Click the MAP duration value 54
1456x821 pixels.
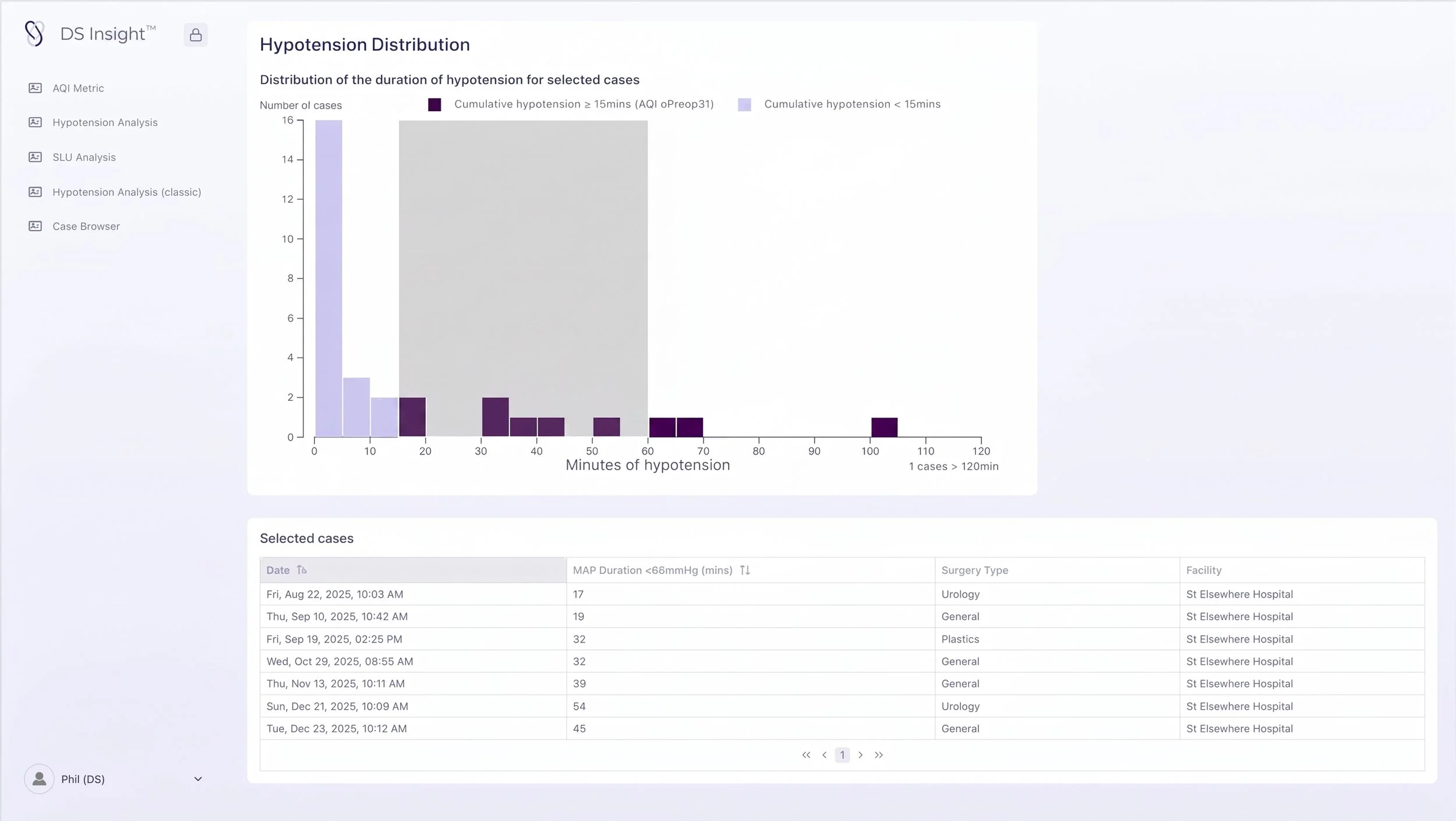pos(579,706)
